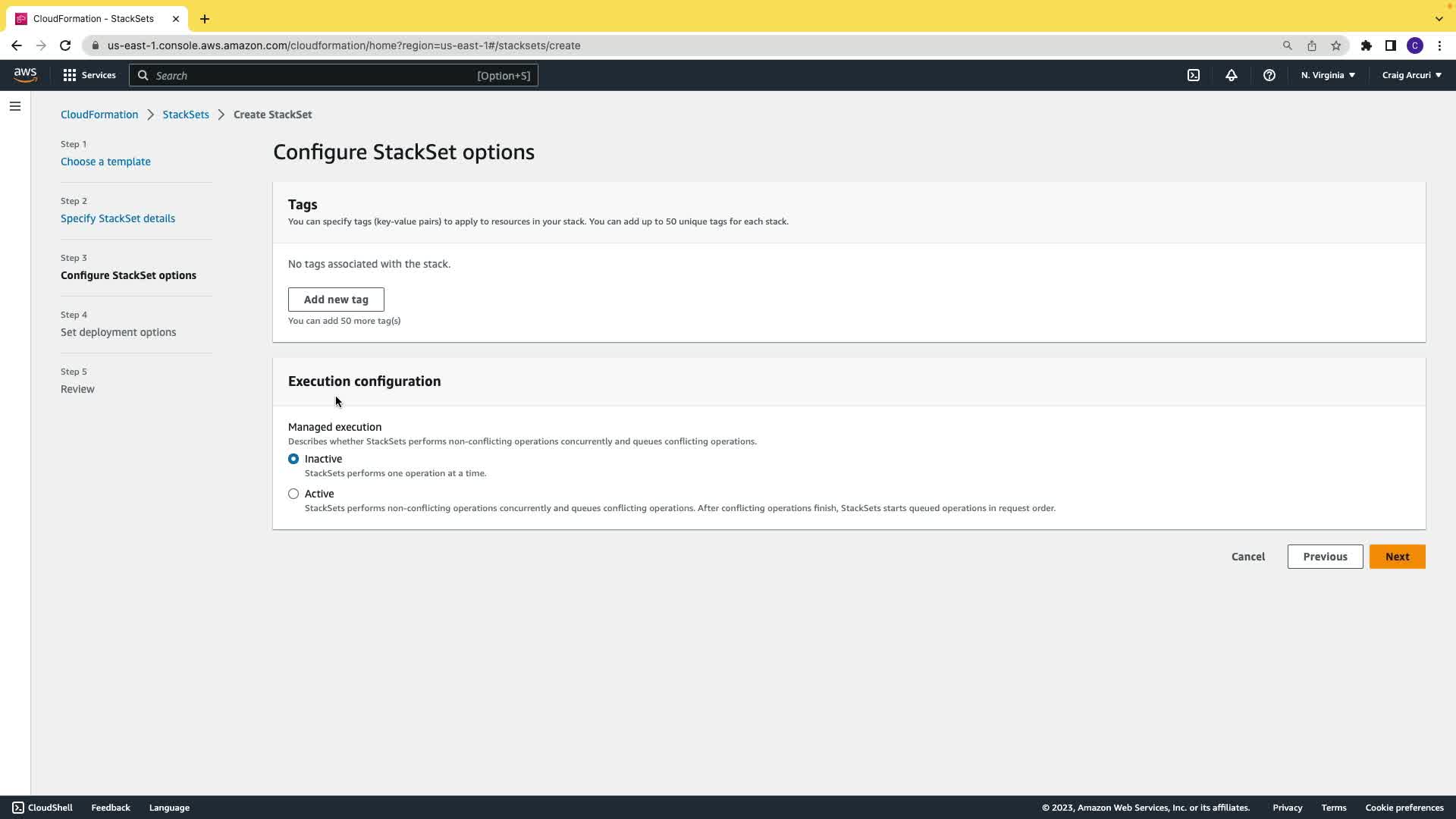The width and height of the screenshot is (1456, 819).
Task: Click the browser extensions puzzle icon
Action: tap(1367, 45)
